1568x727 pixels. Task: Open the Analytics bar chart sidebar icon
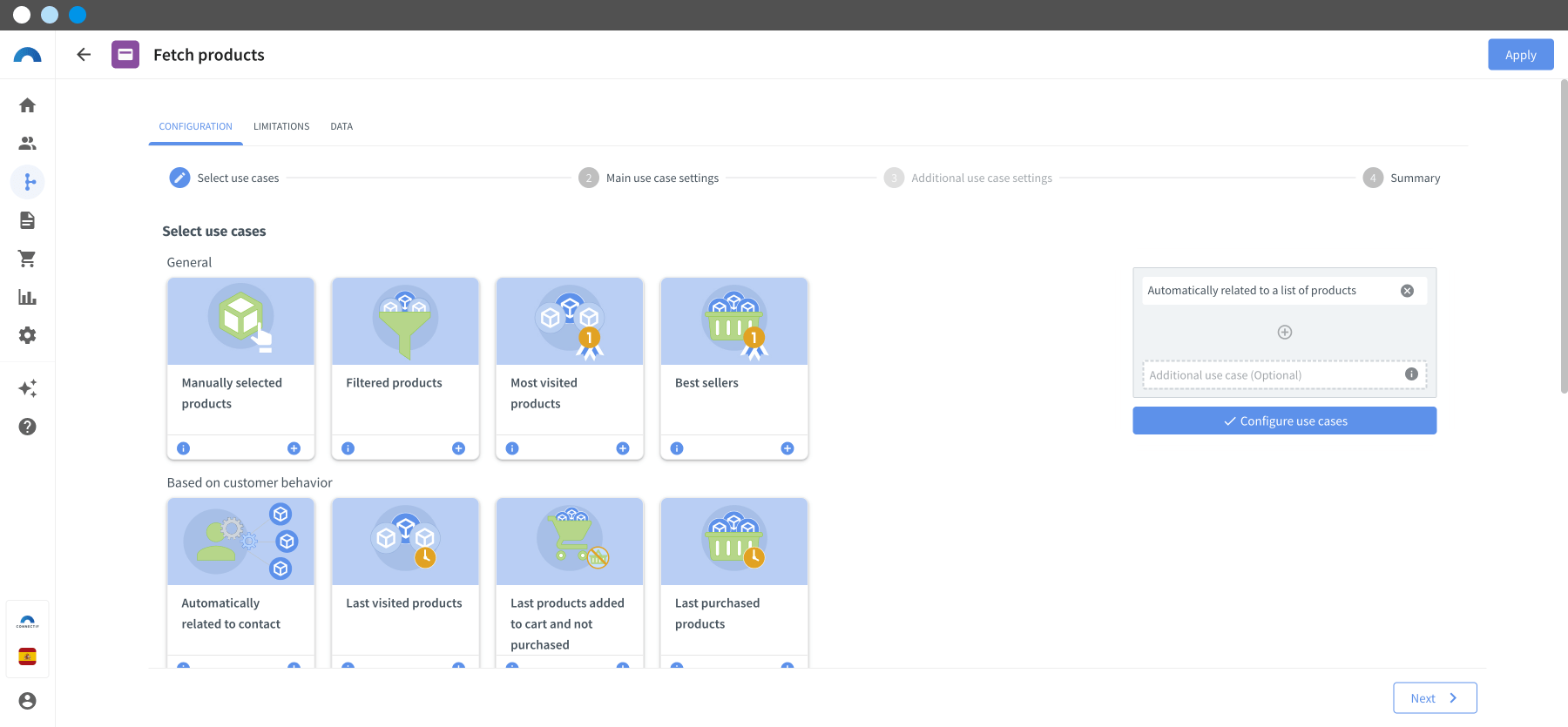tap(28, 297)
